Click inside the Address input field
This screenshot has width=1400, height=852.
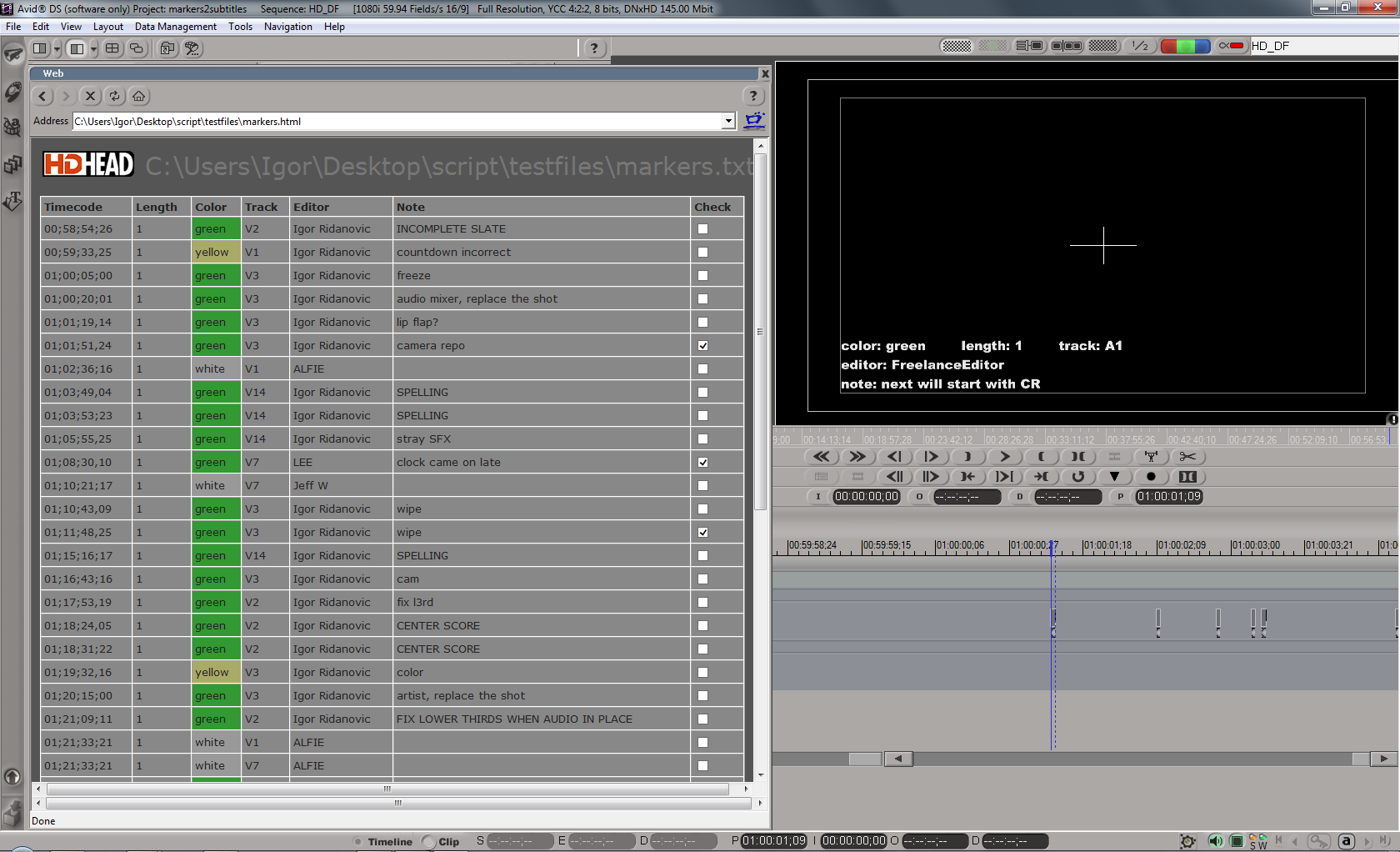397,121
